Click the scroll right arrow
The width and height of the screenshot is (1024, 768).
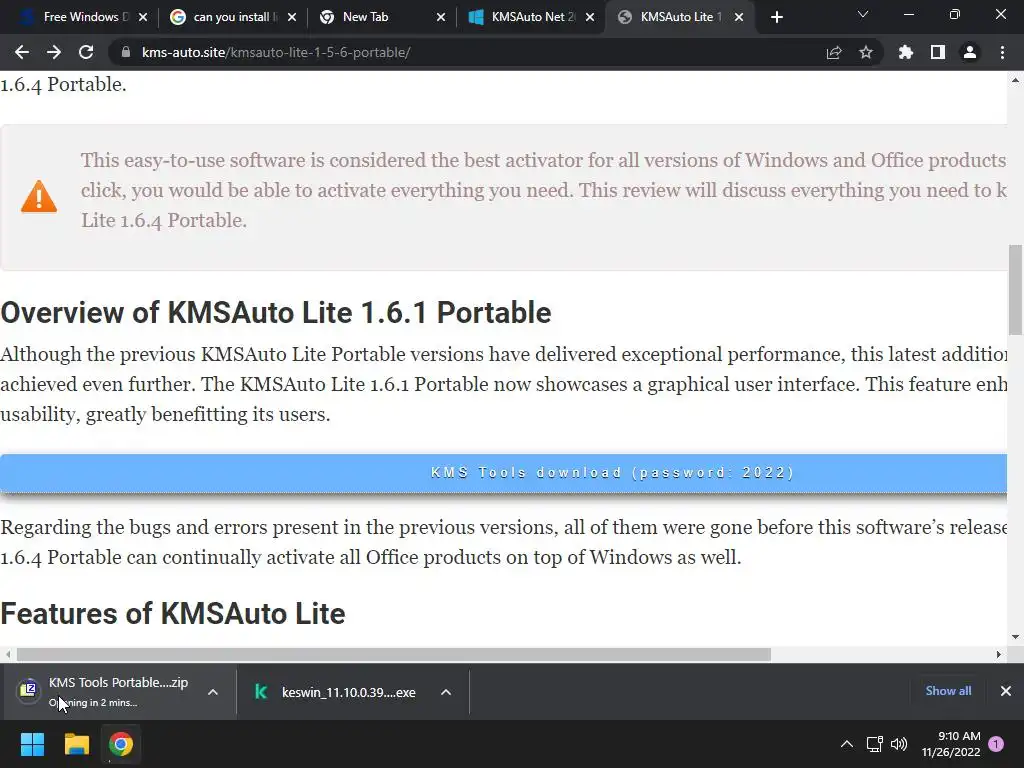[x=999, y=654]
